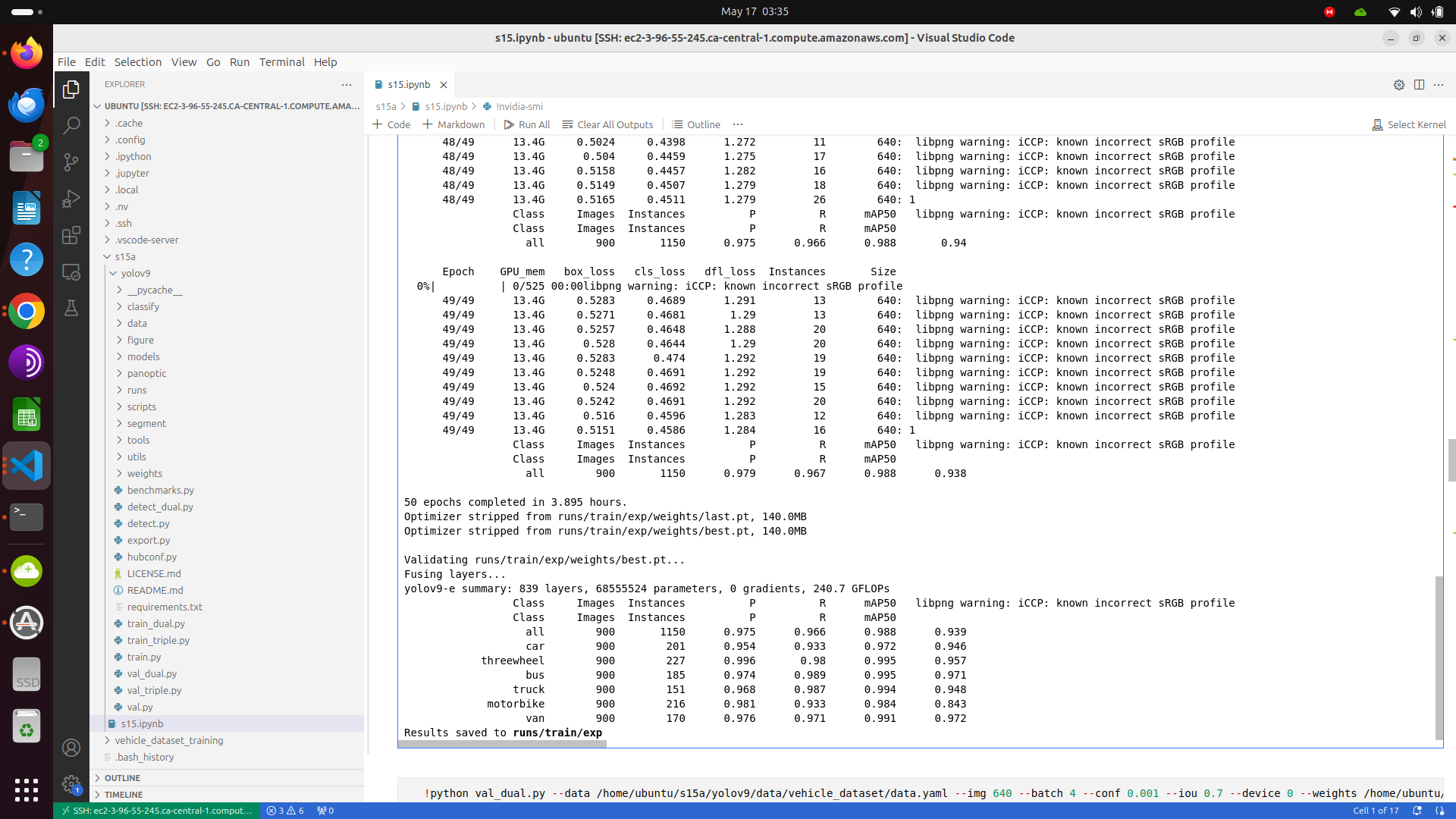Open Remote Explorer view
1456x819 pixels.
tap(71, 272)
